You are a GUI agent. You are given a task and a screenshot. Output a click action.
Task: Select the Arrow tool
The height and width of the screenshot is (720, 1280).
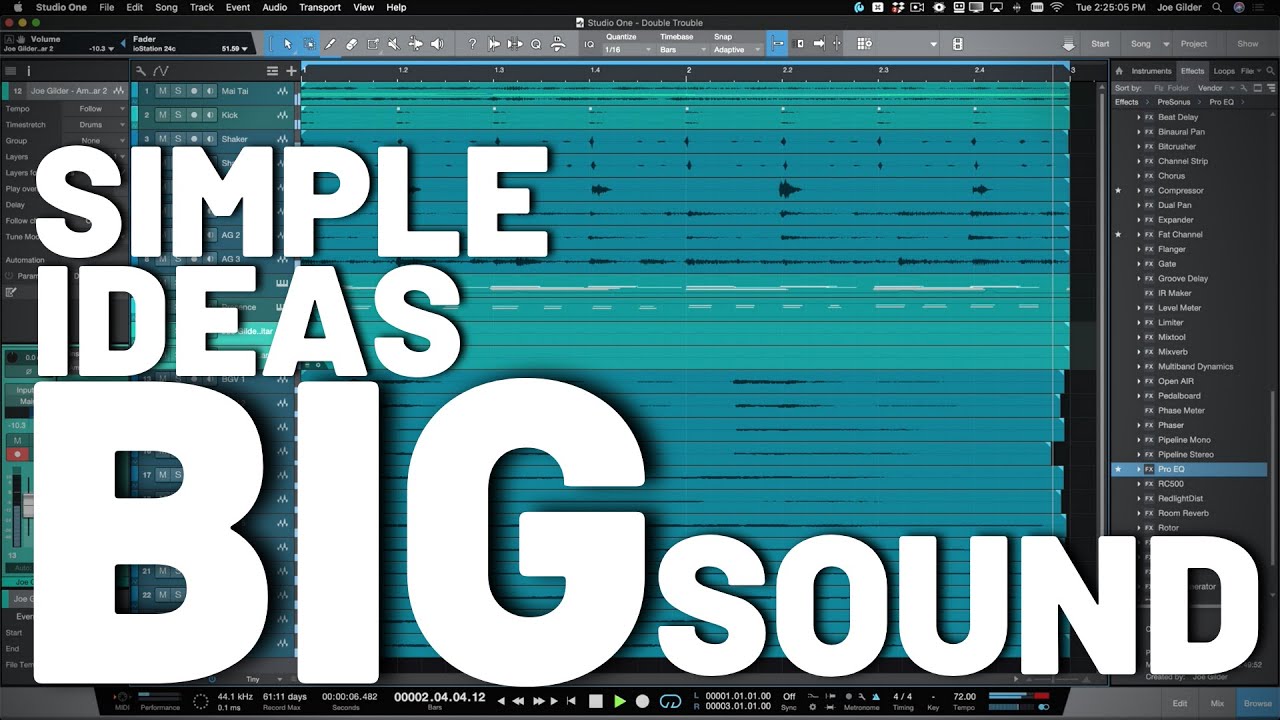(288, 44)
